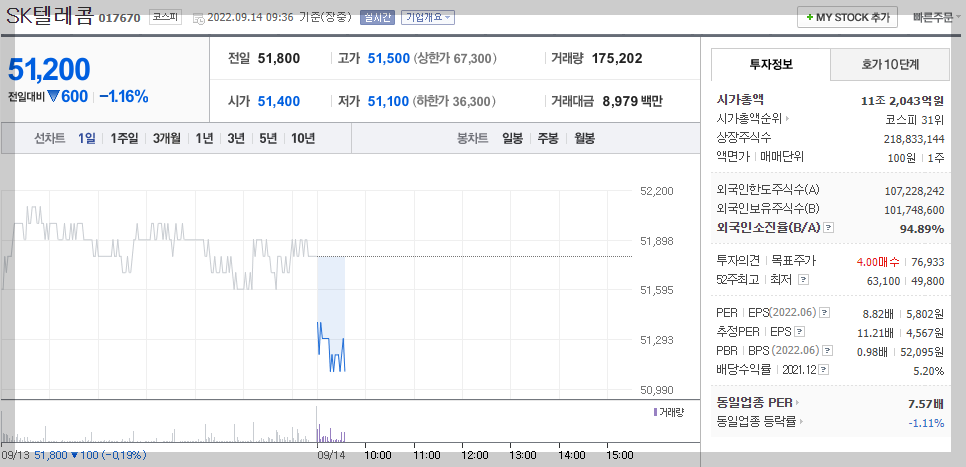Select the 3개월 line chart period
Viewport: 966px width, 467px height.
click(x=166, y=139)
